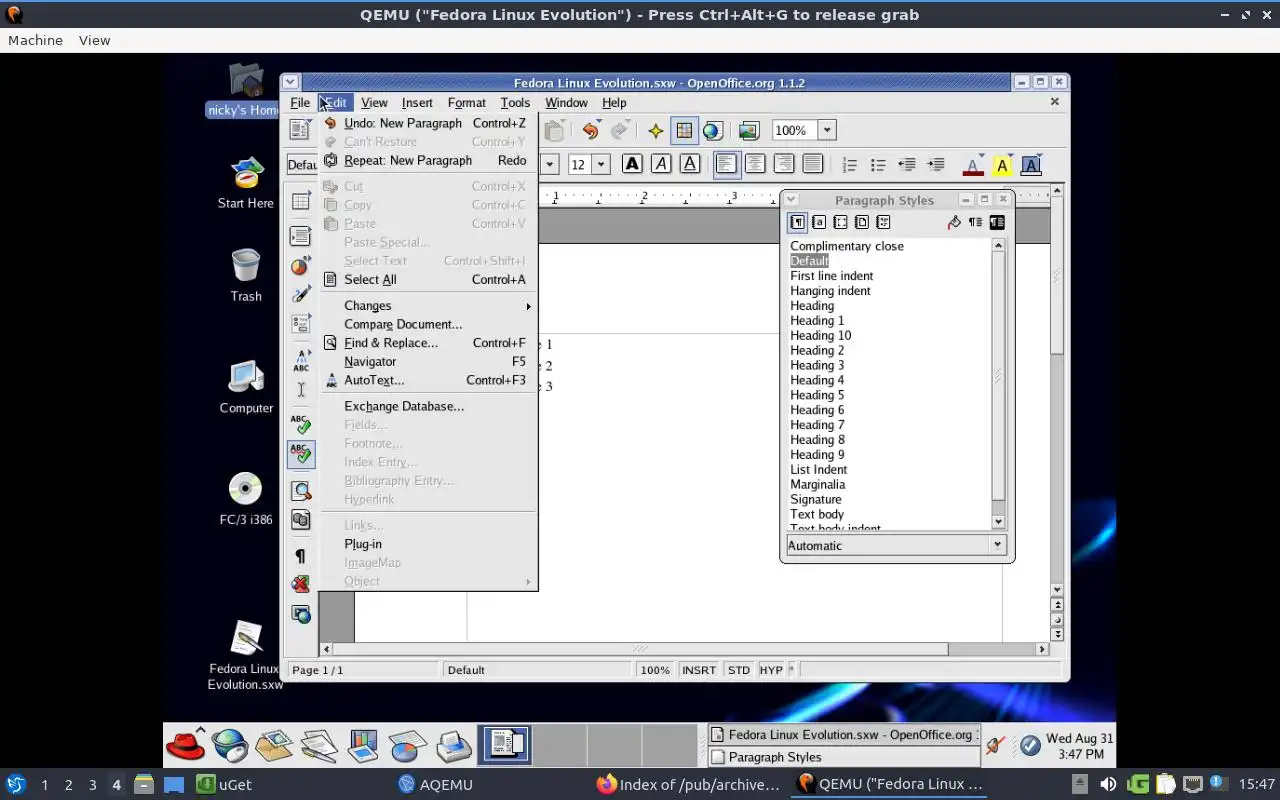The height and width of the screenshot is (800, 1280).
Task: Choose Find & Replace from Edit menu
Action: click(428, 343)
